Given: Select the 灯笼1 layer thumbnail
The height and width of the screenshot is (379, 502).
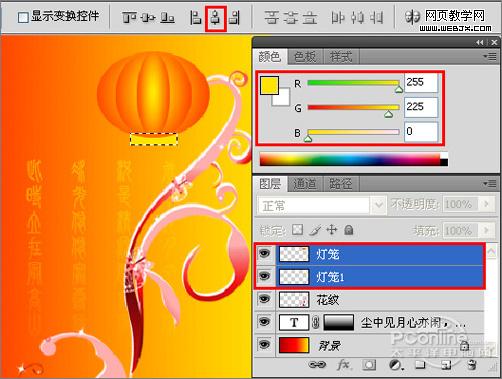Looking at the screenshot, I should coord(294,277).
